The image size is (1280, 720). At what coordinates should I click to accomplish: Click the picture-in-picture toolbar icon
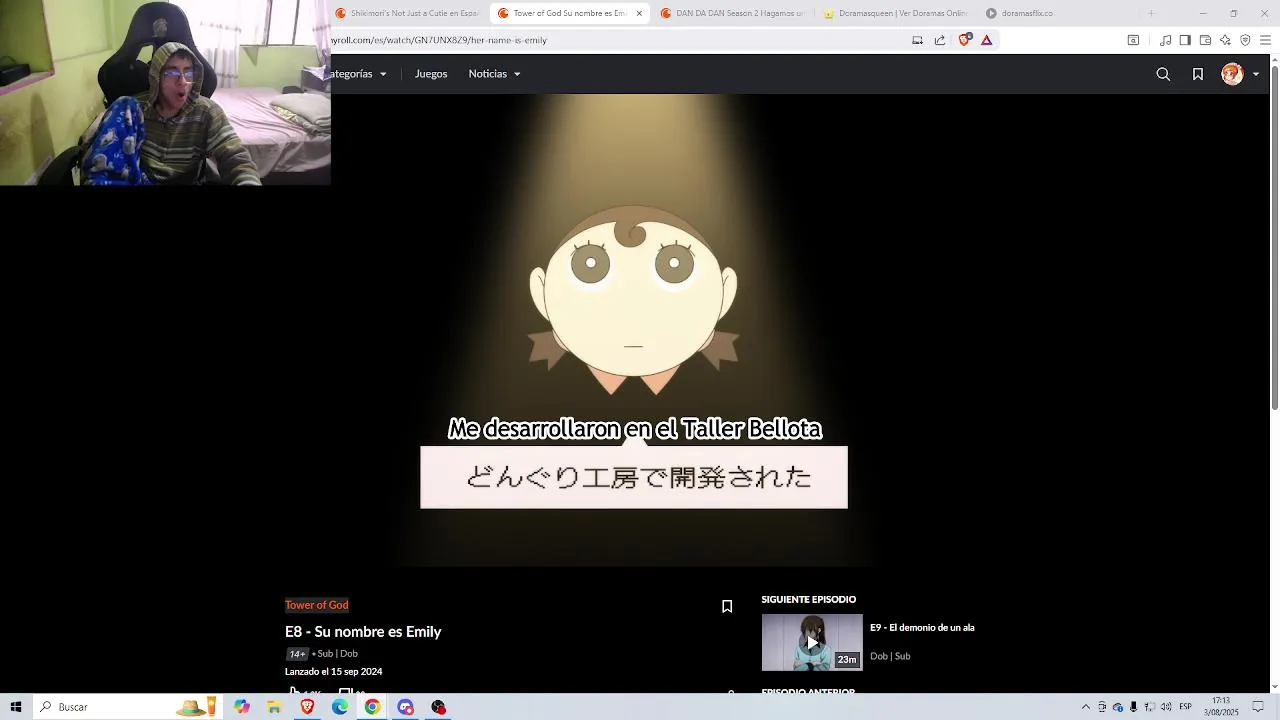click(1133, 40)
